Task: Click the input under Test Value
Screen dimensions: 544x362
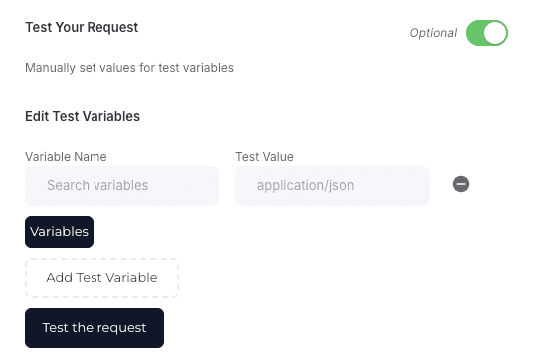Action: tap(332, 186)
